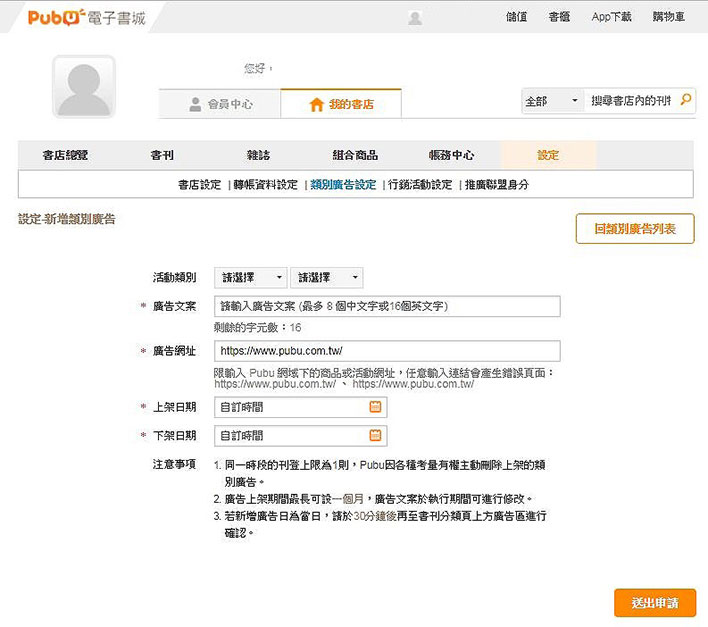Click the search magnifier icon
The width and height of the screenshot is (708, 627).
[685, 100]
